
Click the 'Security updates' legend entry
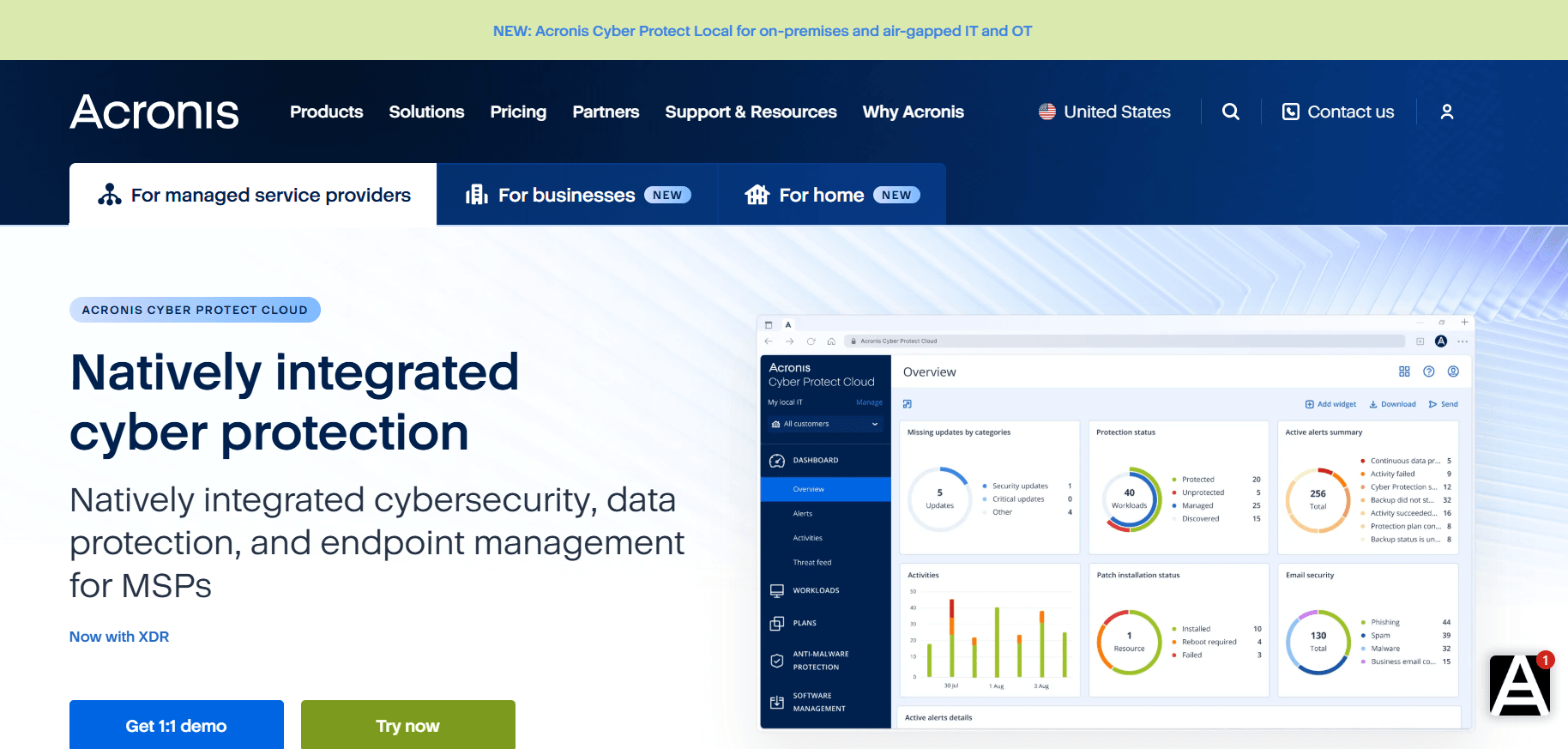[1020, 486]
